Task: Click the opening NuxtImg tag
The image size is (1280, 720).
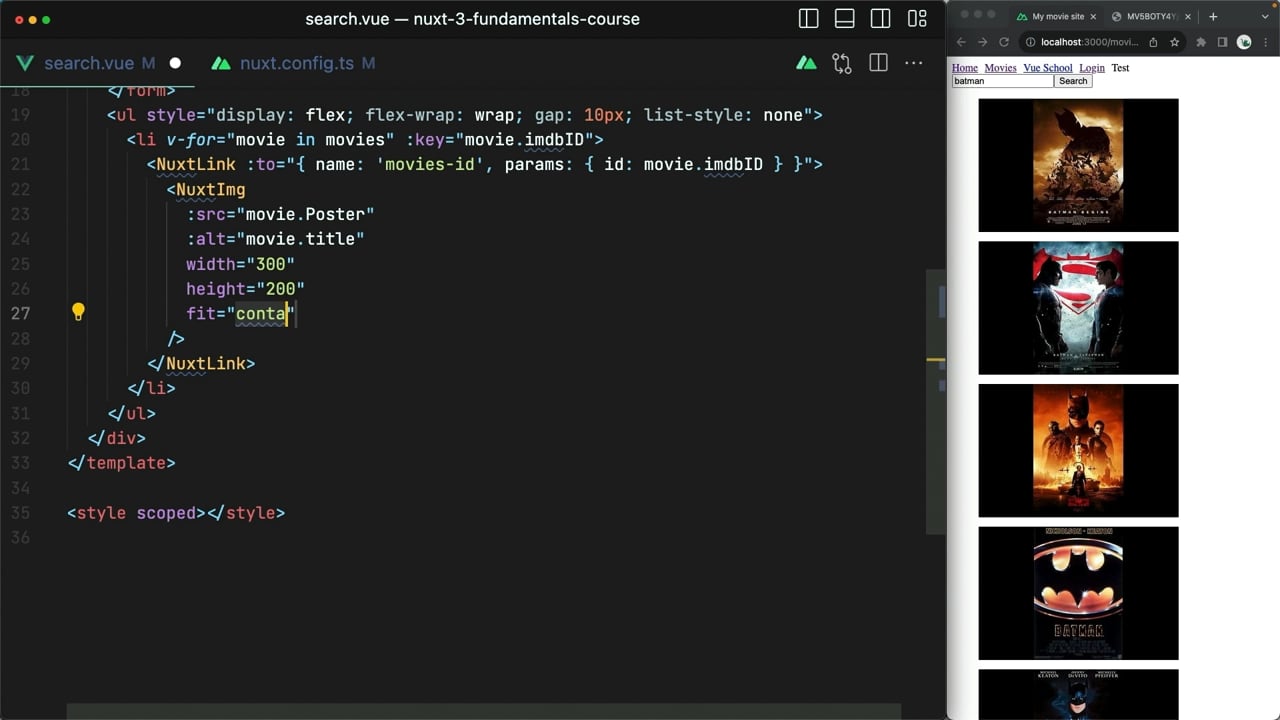Action: click(x=206, y=189)
